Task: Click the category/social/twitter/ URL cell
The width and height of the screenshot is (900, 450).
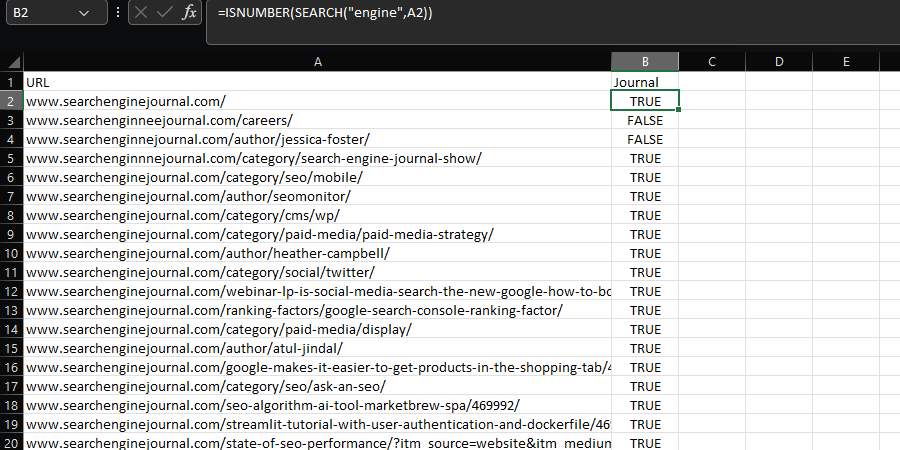Action: [317, 272]
